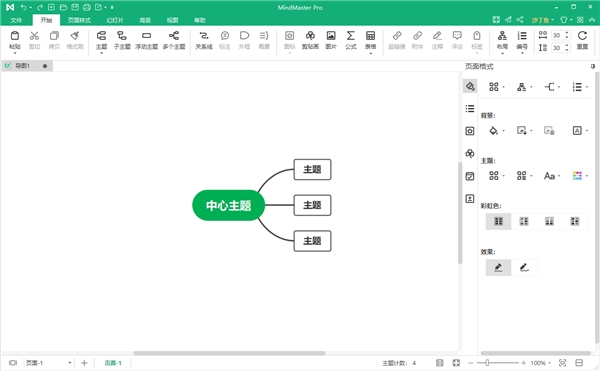Reset (重置) the topic spacing
This screenshot has height=371, width=600.
coord(582,40)
